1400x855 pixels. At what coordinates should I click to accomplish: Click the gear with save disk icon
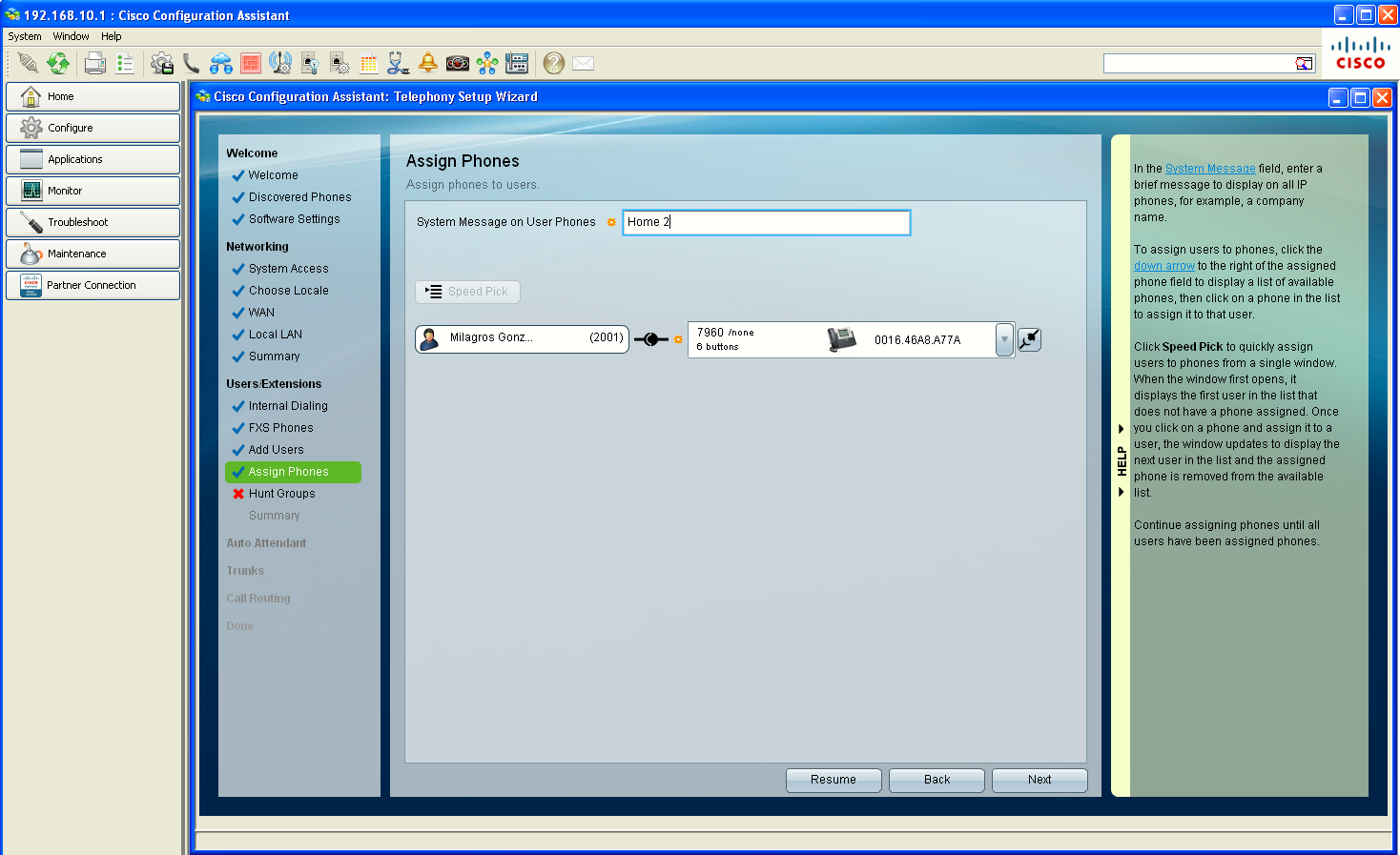click(162, 63)
